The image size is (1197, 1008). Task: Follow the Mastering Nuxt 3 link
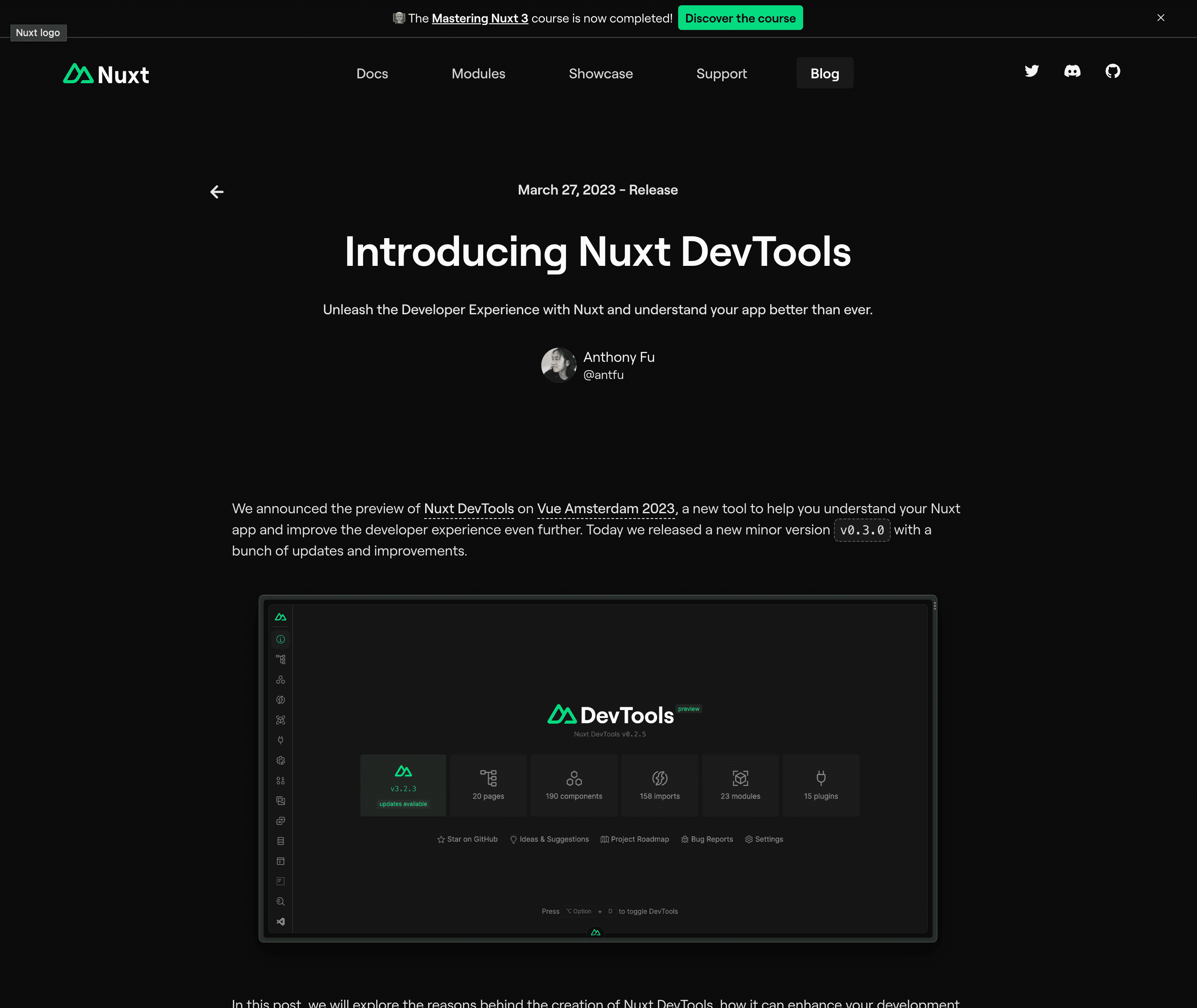tap(480, 18)
